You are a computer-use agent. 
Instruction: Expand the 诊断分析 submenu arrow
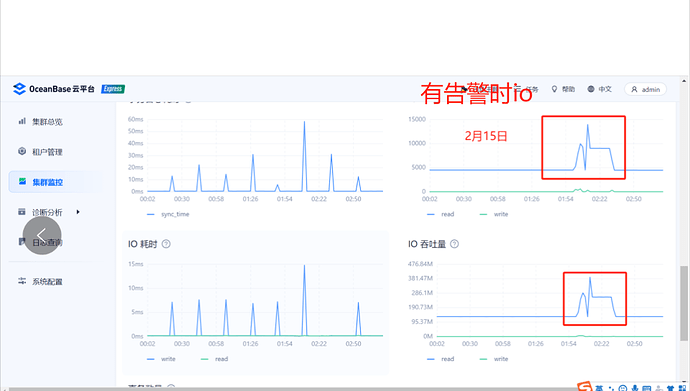[x=78, y=212]
